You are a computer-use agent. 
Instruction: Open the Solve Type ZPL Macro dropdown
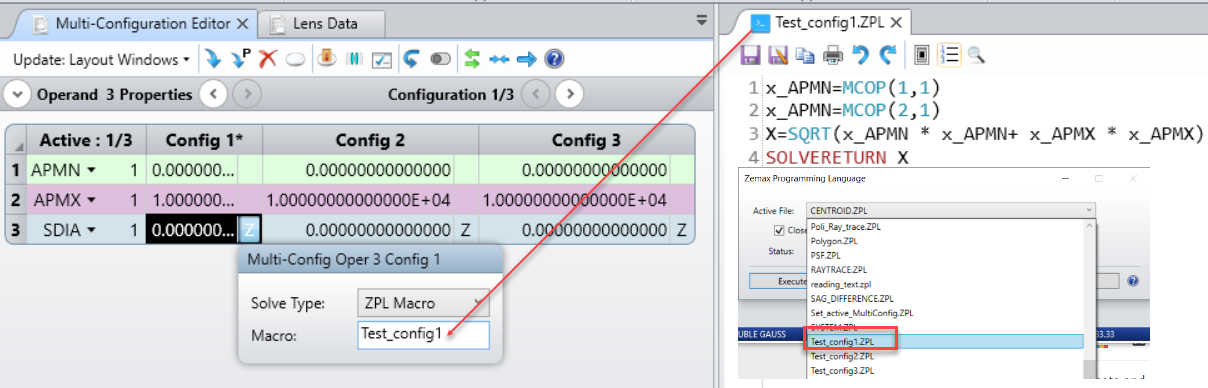pos(422,301)
